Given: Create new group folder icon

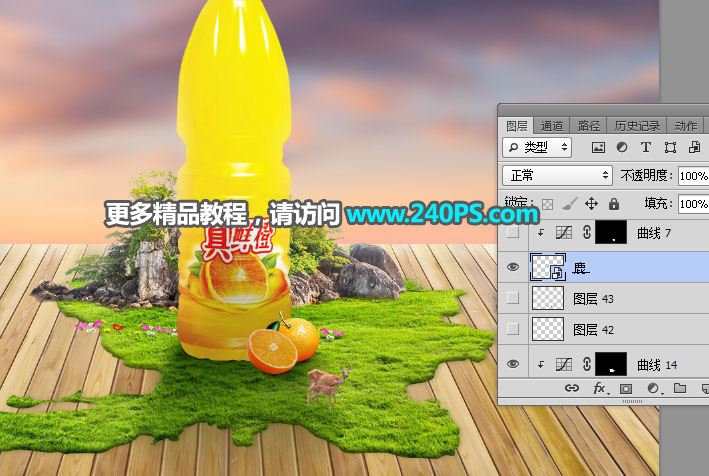Looking at the screenshot, I should tap(680, 388).
